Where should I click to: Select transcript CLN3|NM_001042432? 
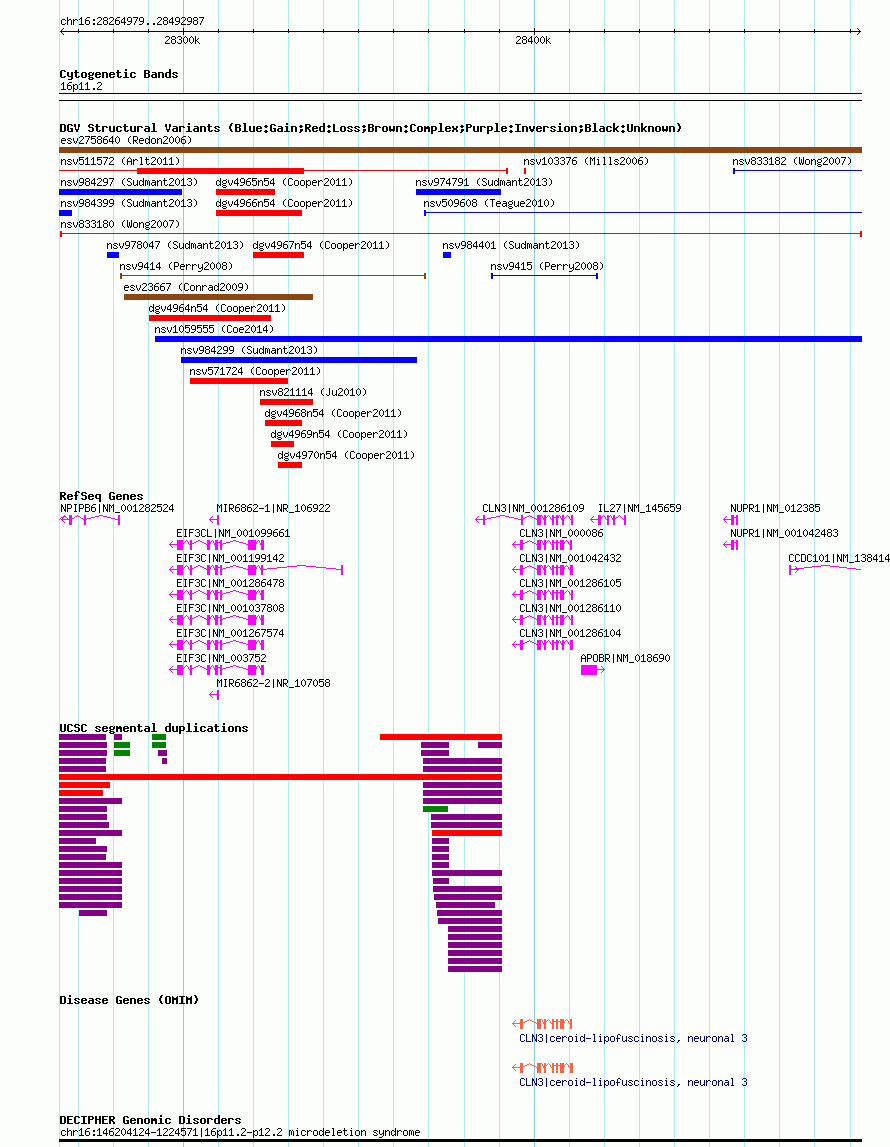point(570,559)
